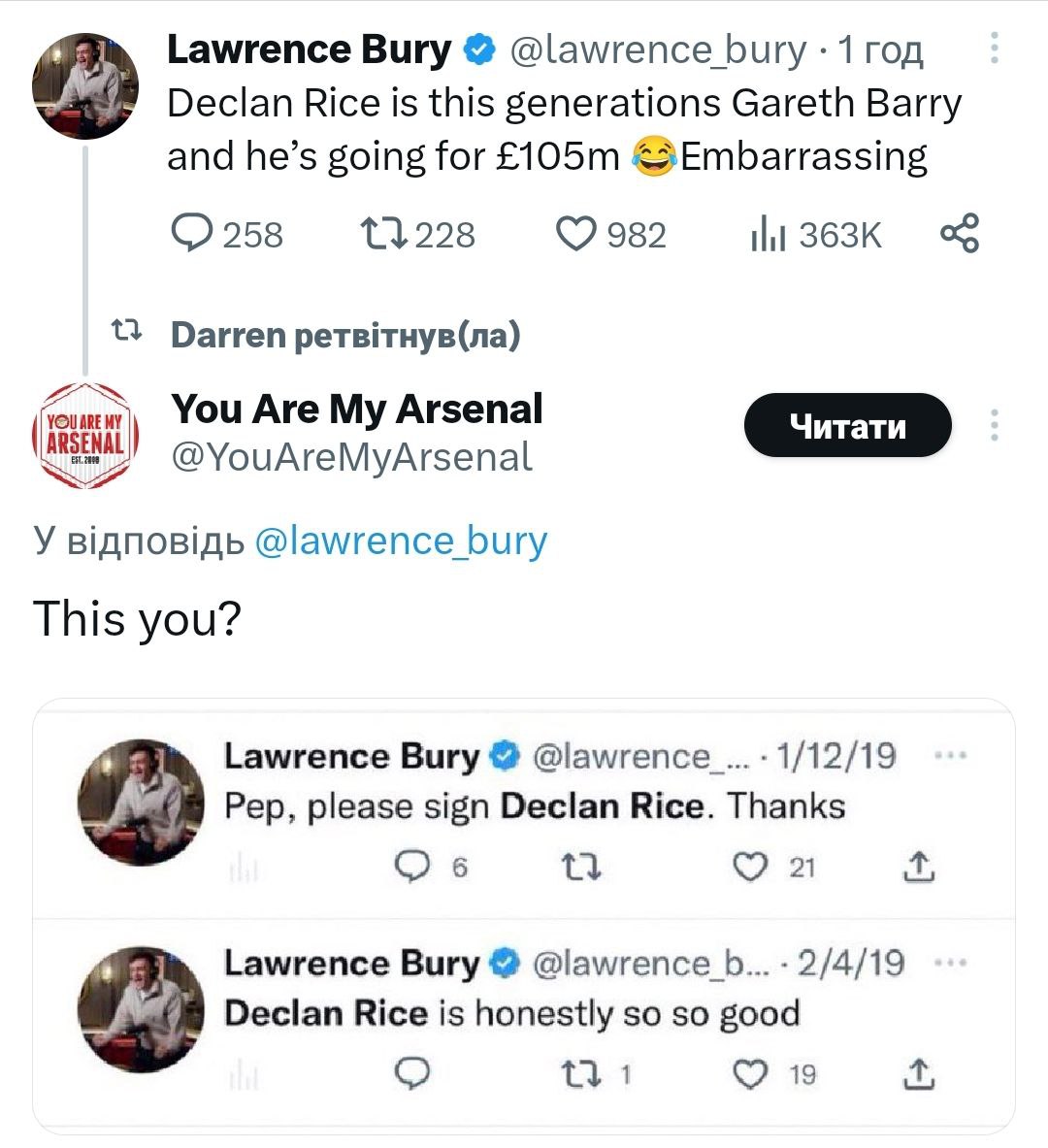Click heart icon on the 2/4/19 tweet
Image resolution: width=1048 pixels, height=1148 pixels.
pyautogui.click(x=749, y=1074)
